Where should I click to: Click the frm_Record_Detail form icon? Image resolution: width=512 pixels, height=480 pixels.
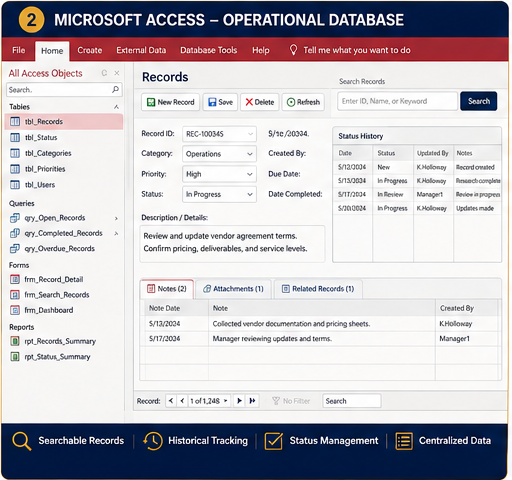(15, 279)
